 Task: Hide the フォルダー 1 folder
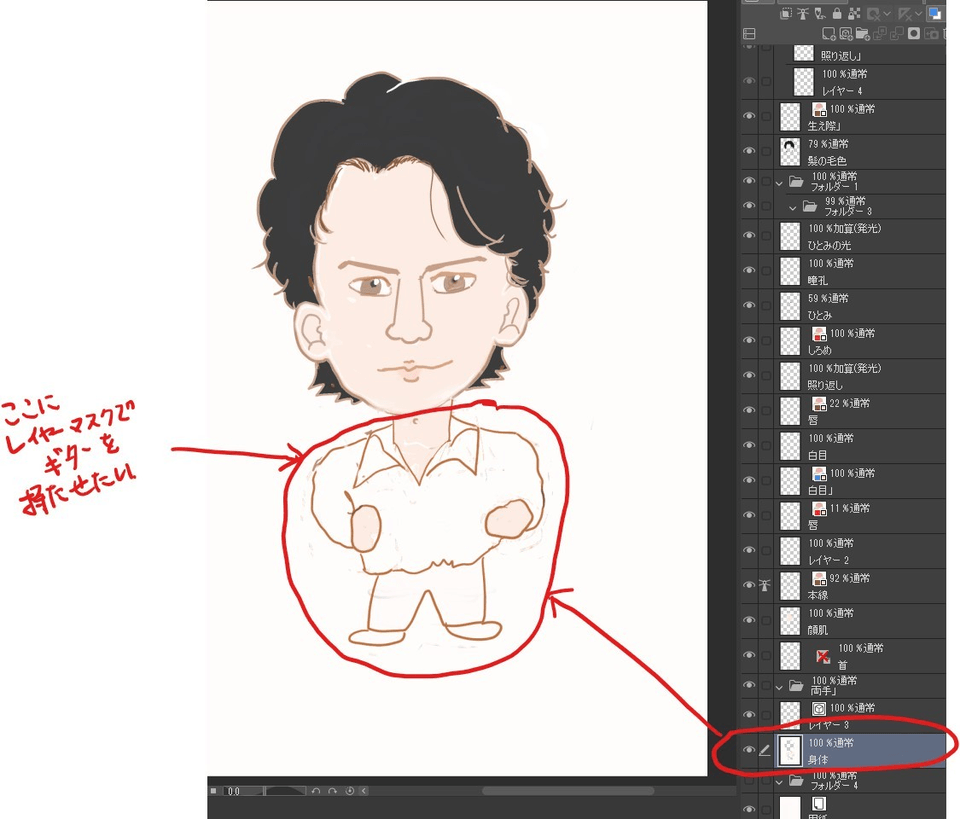click(749, 181)
